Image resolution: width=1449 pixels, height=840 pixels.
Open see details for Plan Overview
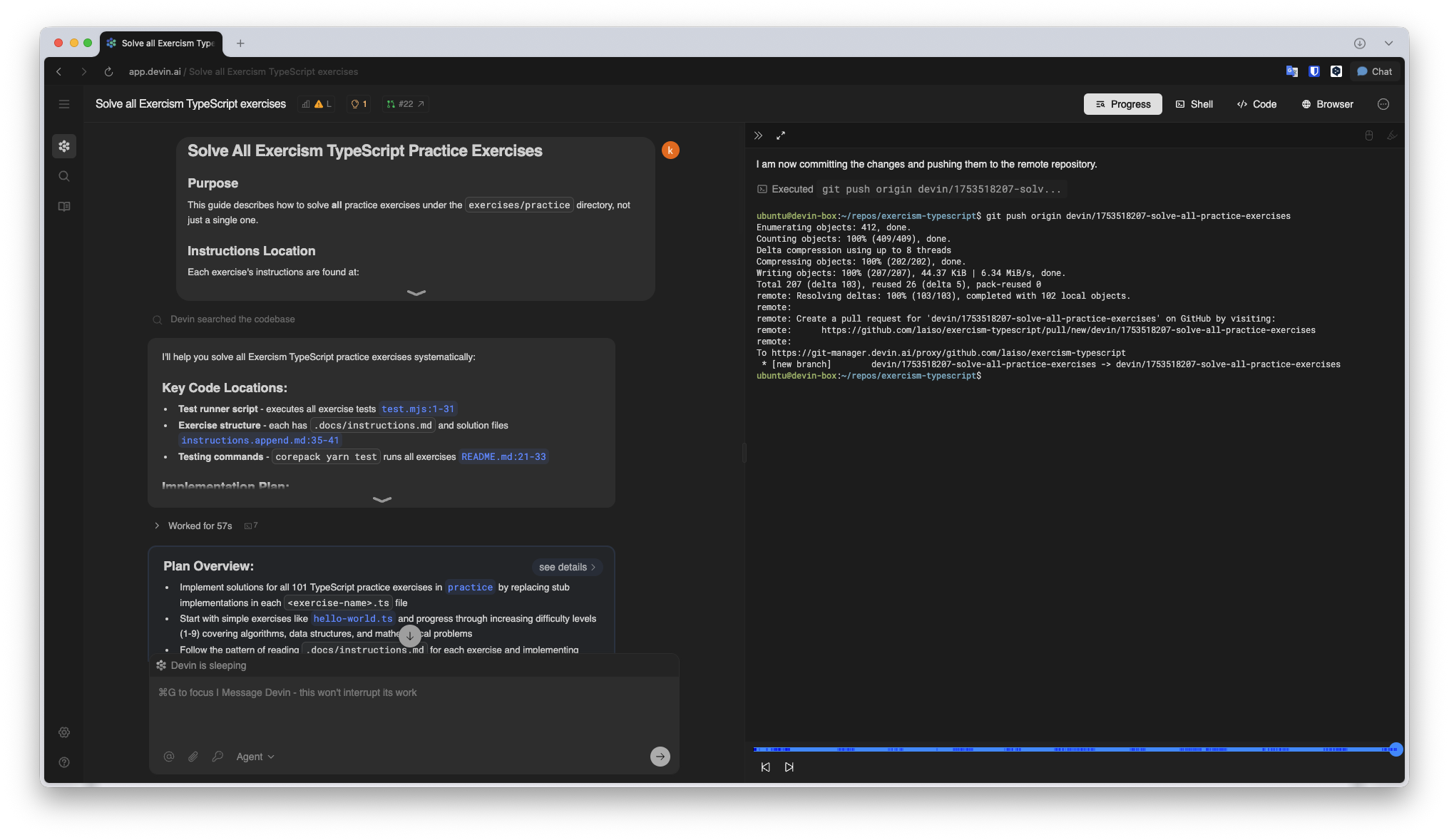point(567,567)
